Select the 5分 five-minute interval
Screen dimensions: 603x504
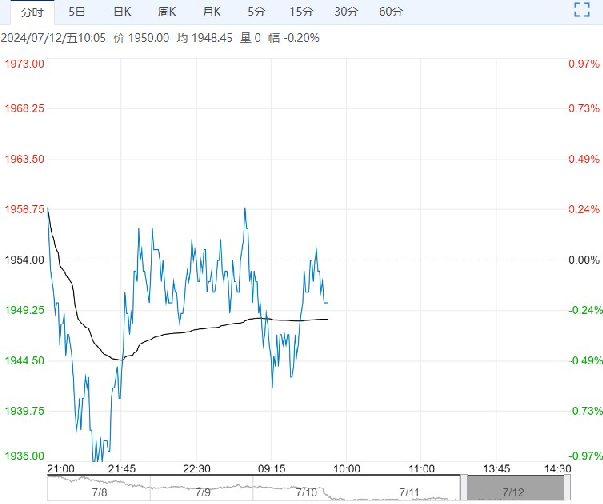256,12
